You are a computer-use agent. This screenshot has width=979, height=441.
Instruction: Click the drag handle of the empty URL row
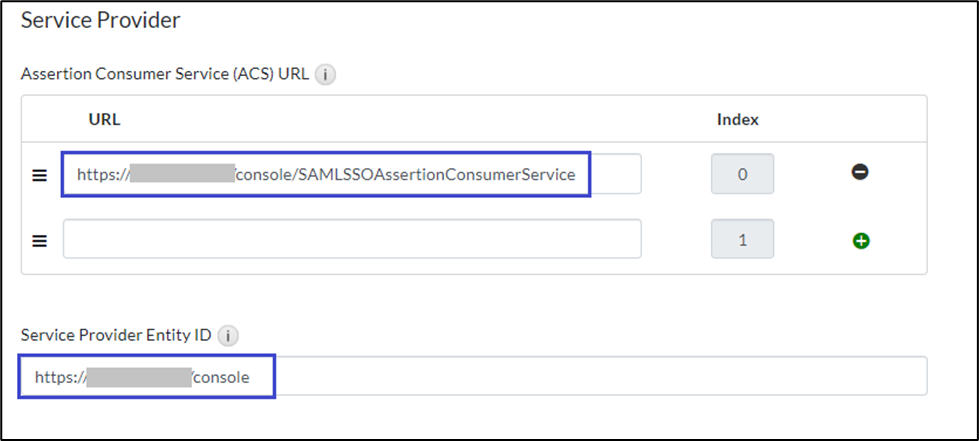tap(40, 240)
